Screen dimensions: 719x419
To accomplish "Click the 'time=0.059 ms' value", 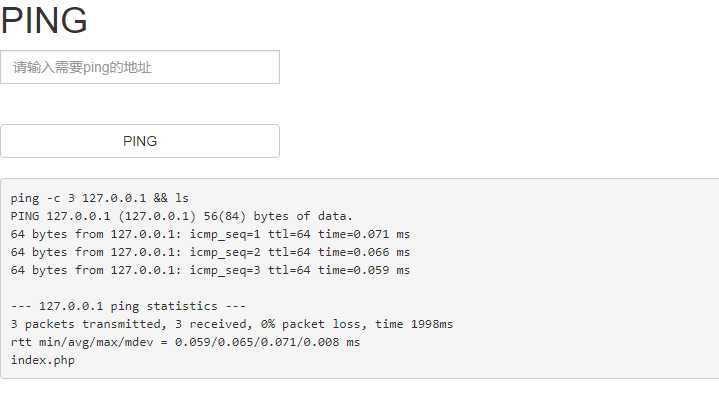I will [364, 270].
